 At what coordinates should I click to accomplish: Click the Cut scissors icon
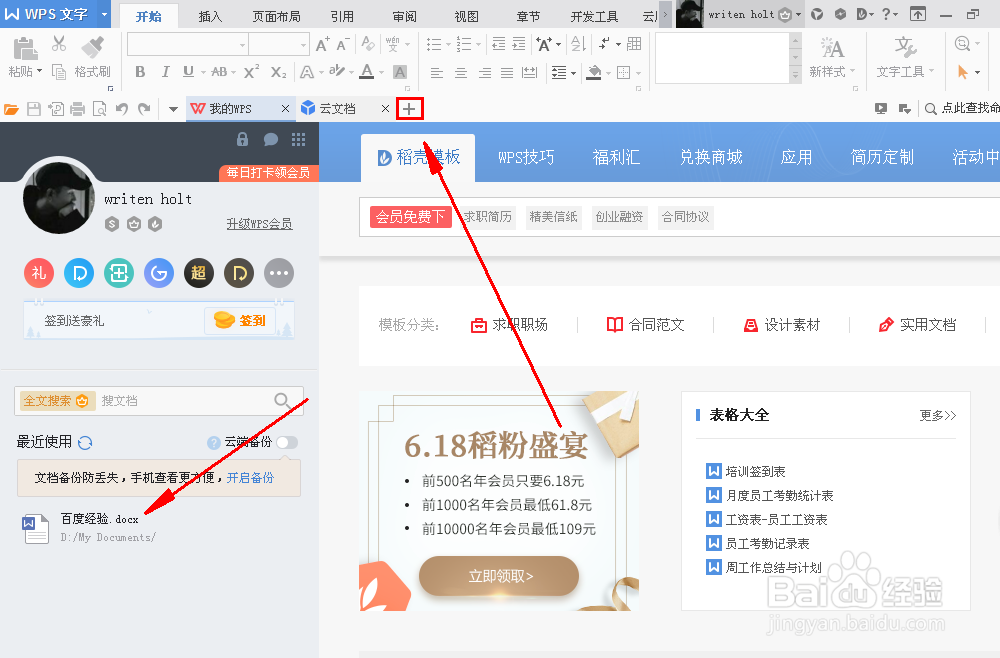point(59,43)
